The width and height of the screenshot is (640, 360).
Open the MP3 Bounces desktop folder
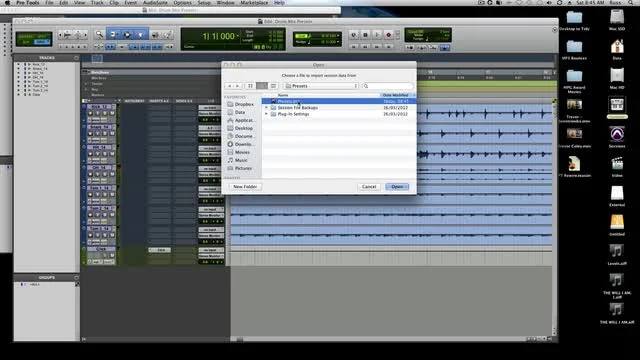574,49
